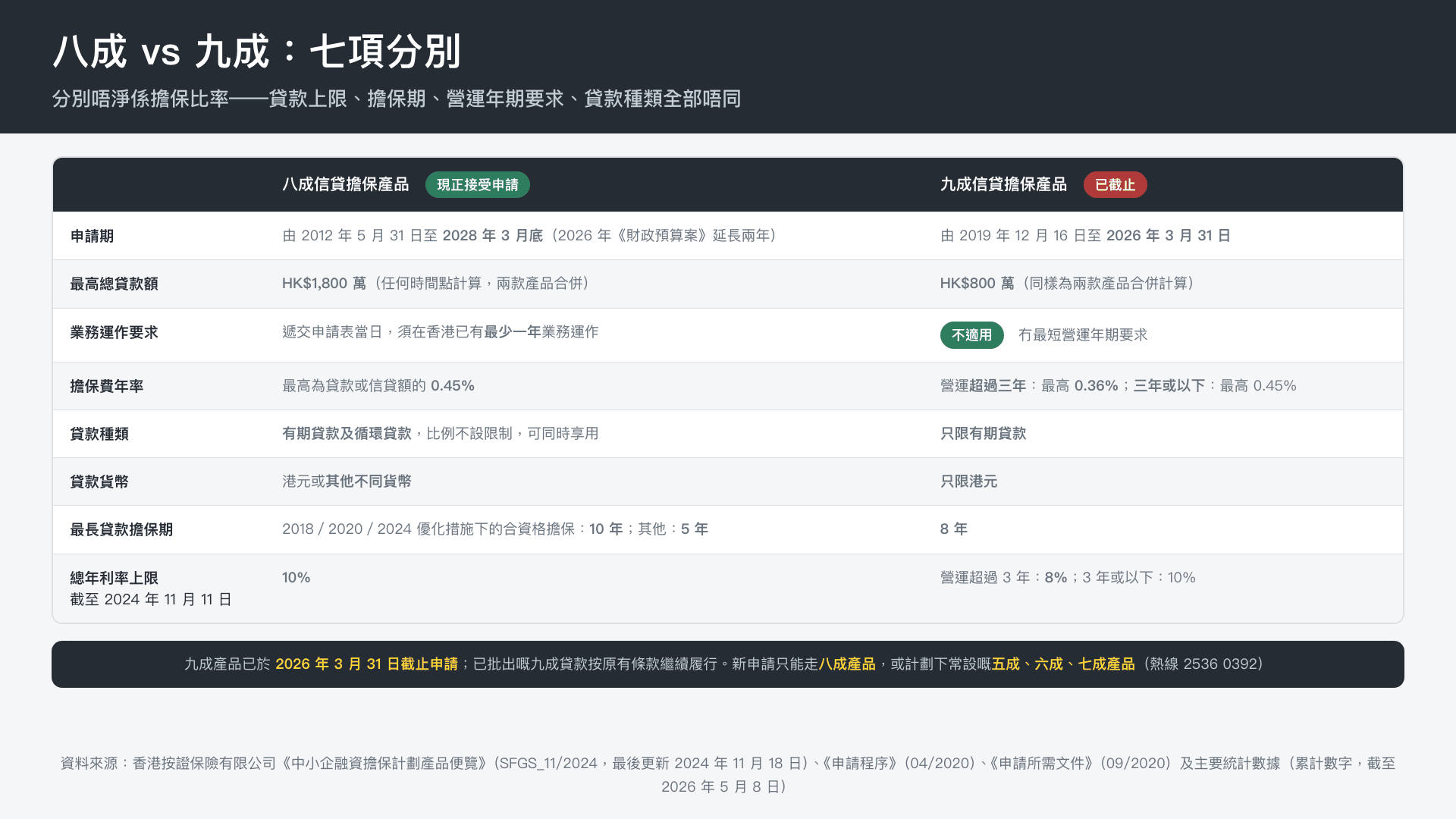Click the cell starting 2018 / 2020 / 2024 優化措施
This screenshot has width=1456, height=819.
495,529
